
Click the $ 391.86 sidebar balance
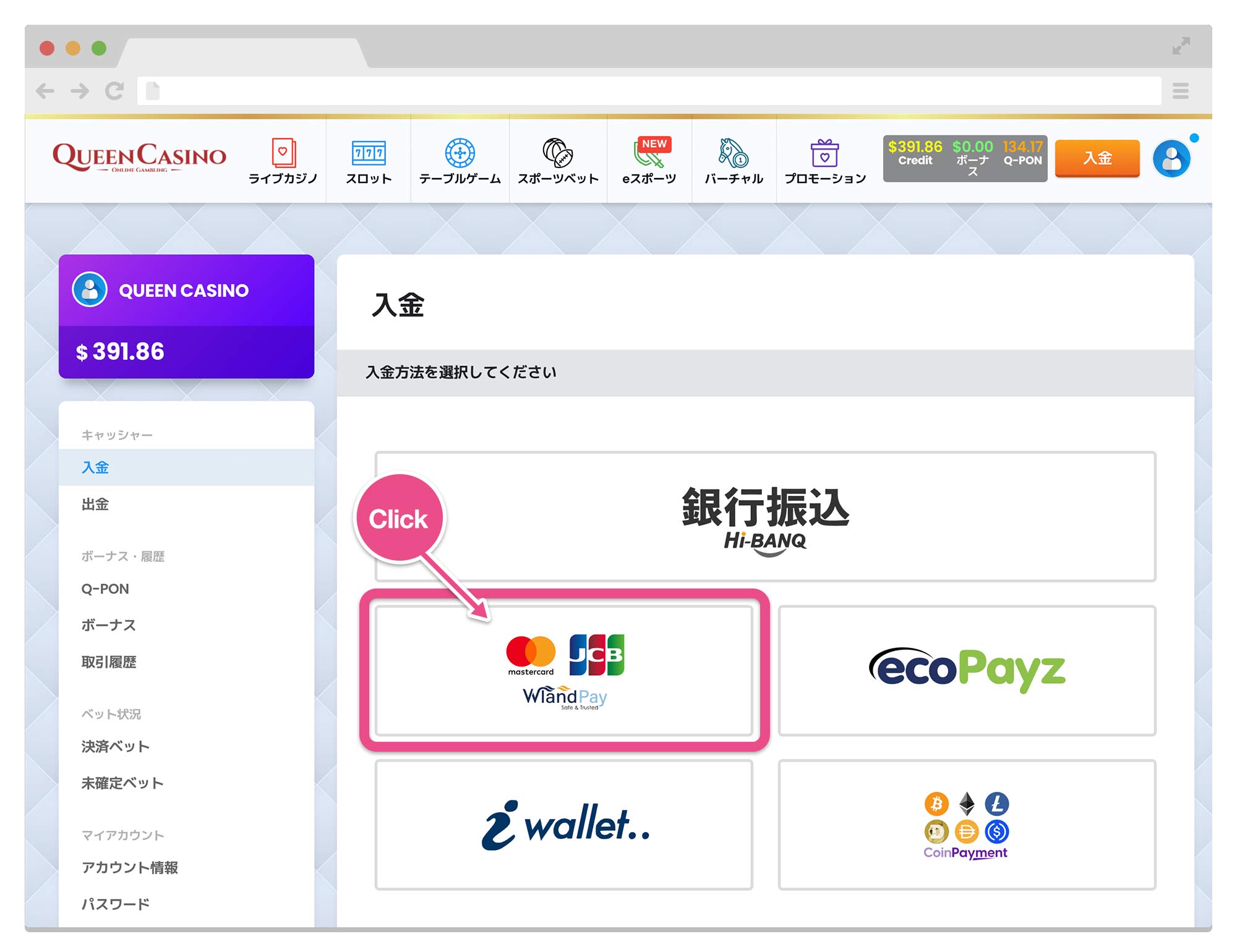tap(120, 352)
